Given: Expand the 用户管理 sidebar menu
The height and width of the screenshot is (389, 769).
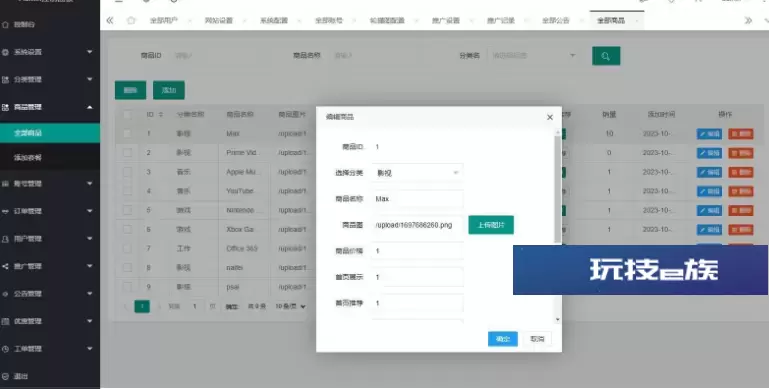Looking at the screenshot, I should [50, 239].
